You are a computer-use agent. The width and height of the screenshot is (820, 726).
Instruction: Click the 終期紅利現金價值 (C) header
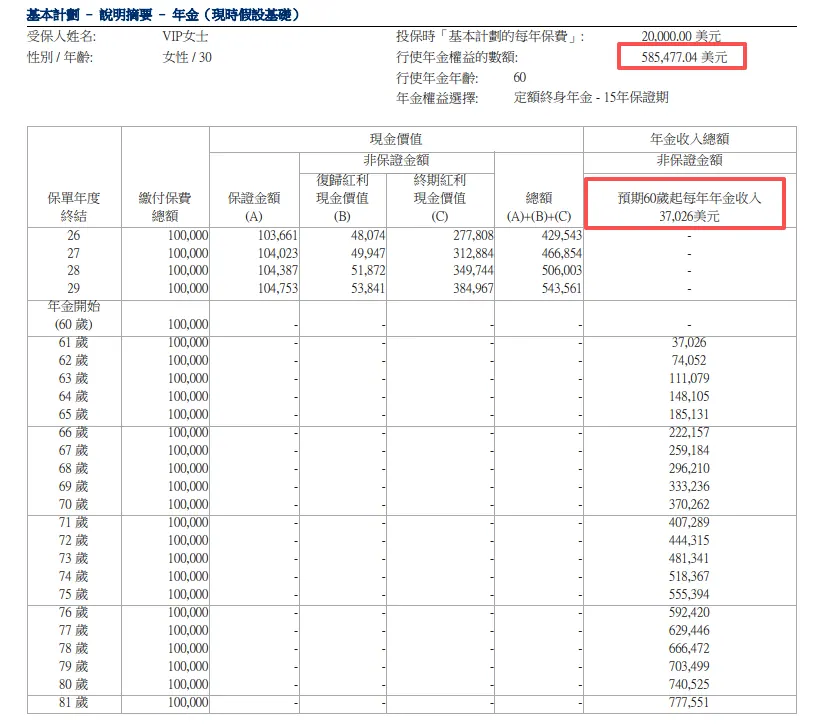click(x=439, y=198)
